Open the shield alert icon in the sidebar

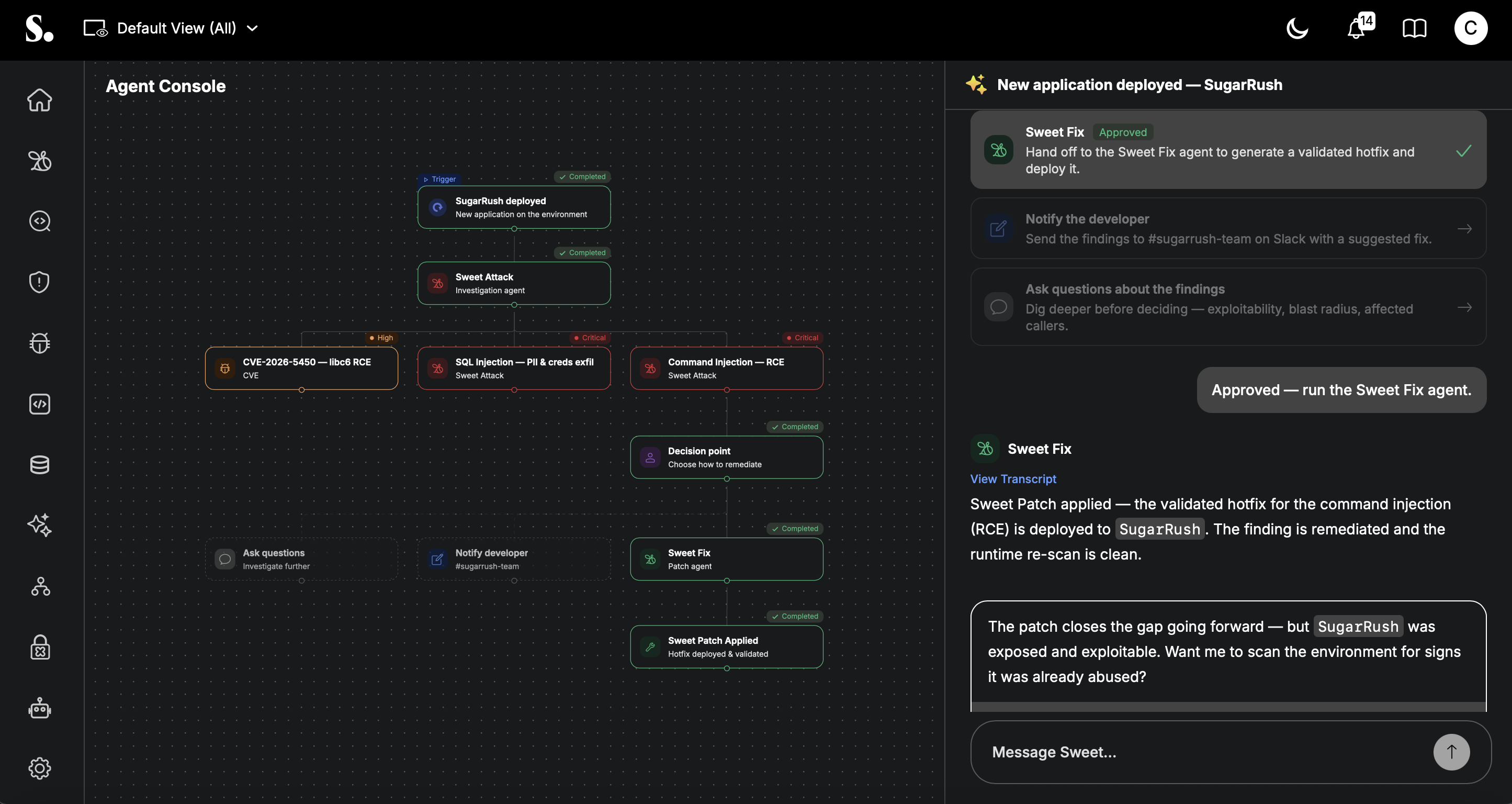click(40, 282)
